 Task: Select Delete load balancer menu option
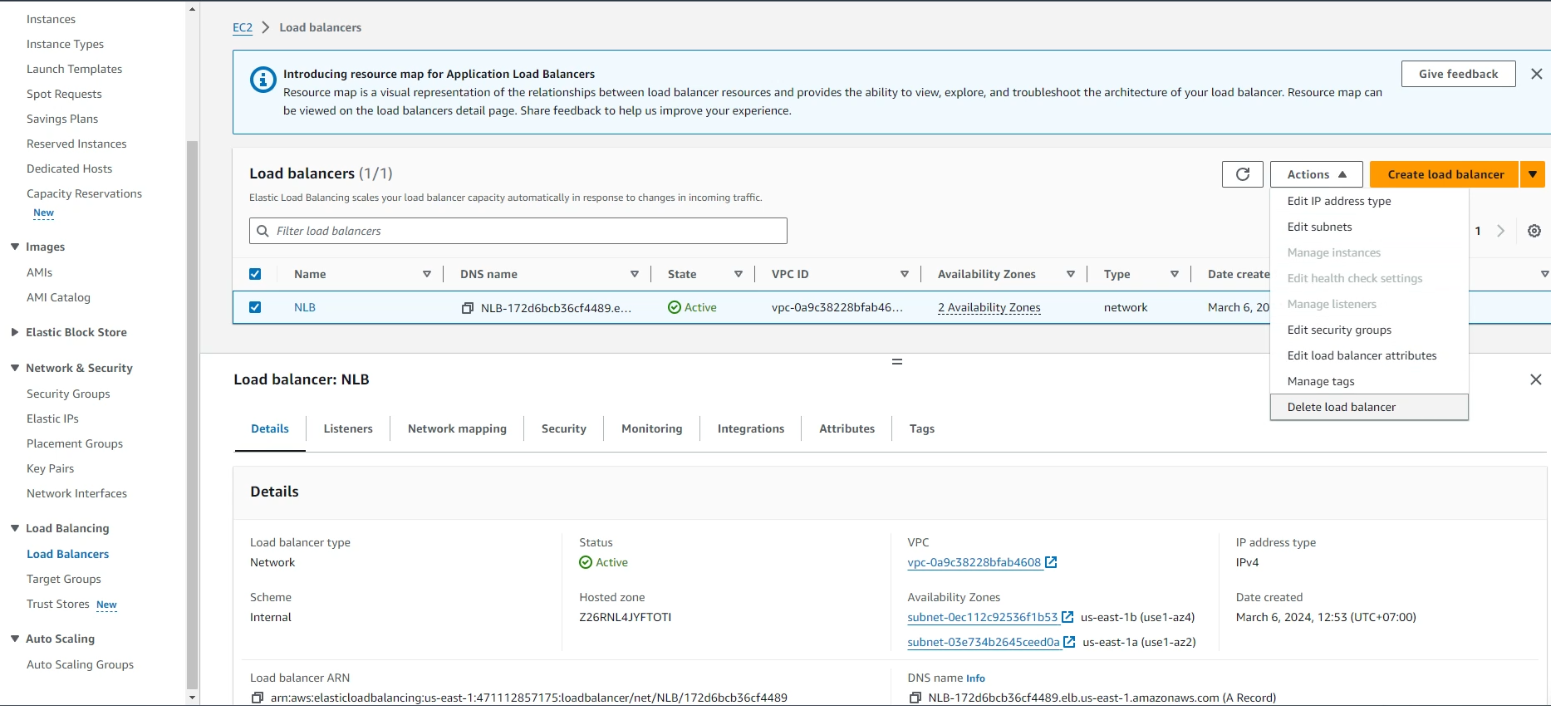point(1341,407)
